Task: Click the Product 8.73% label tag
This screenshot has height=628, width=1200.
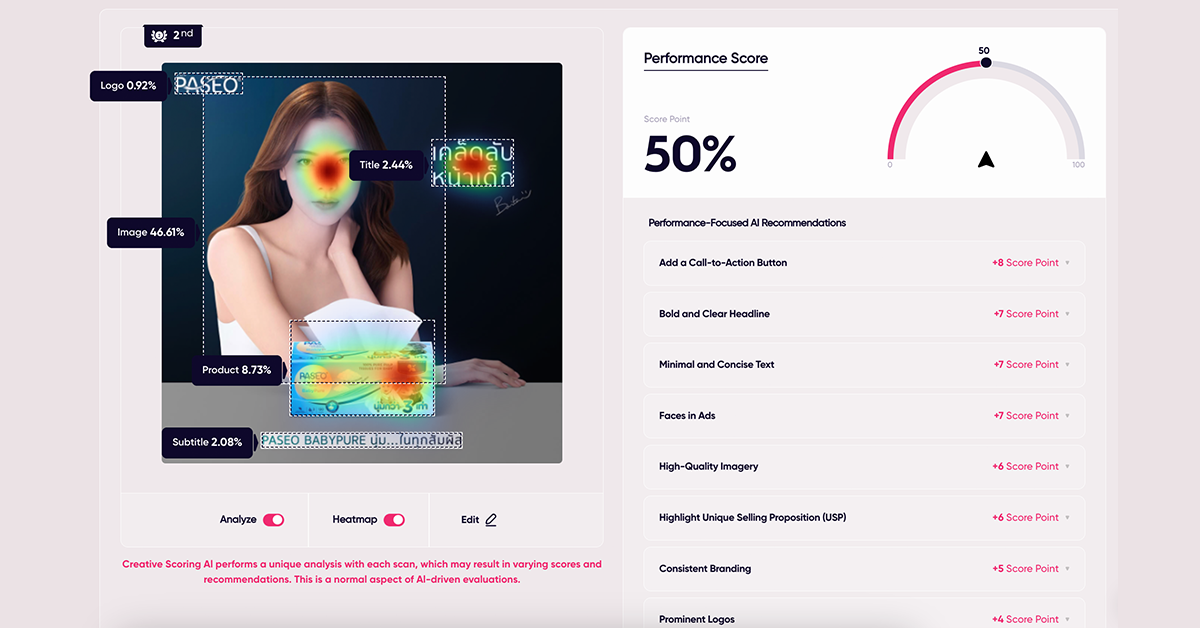Action: click(236, 370)
